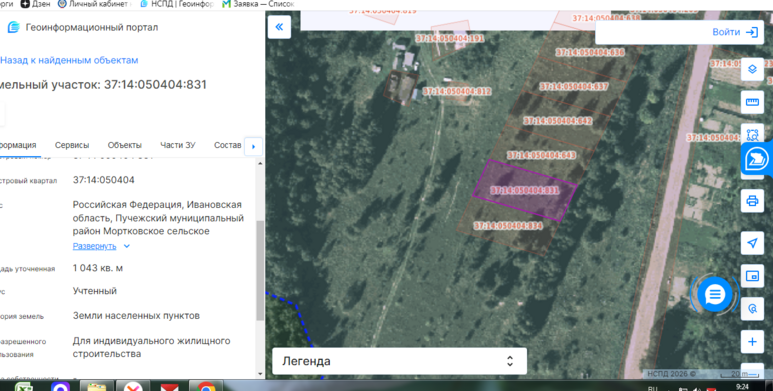
Task: Click the status value Учтенный
Action: click(95, 291)
